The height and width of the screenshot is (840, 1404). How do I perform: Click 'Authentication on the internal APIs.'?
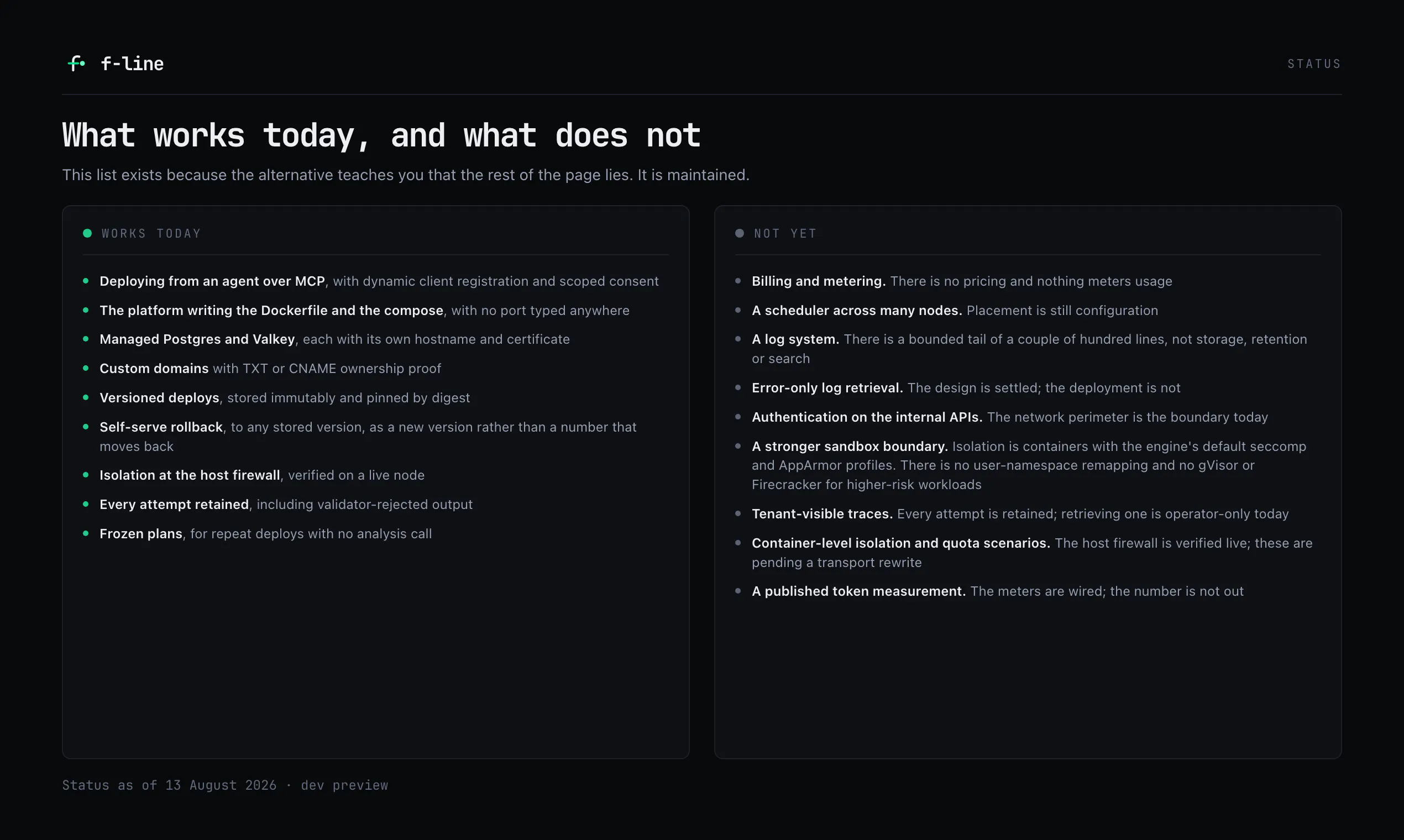(867, 417)
